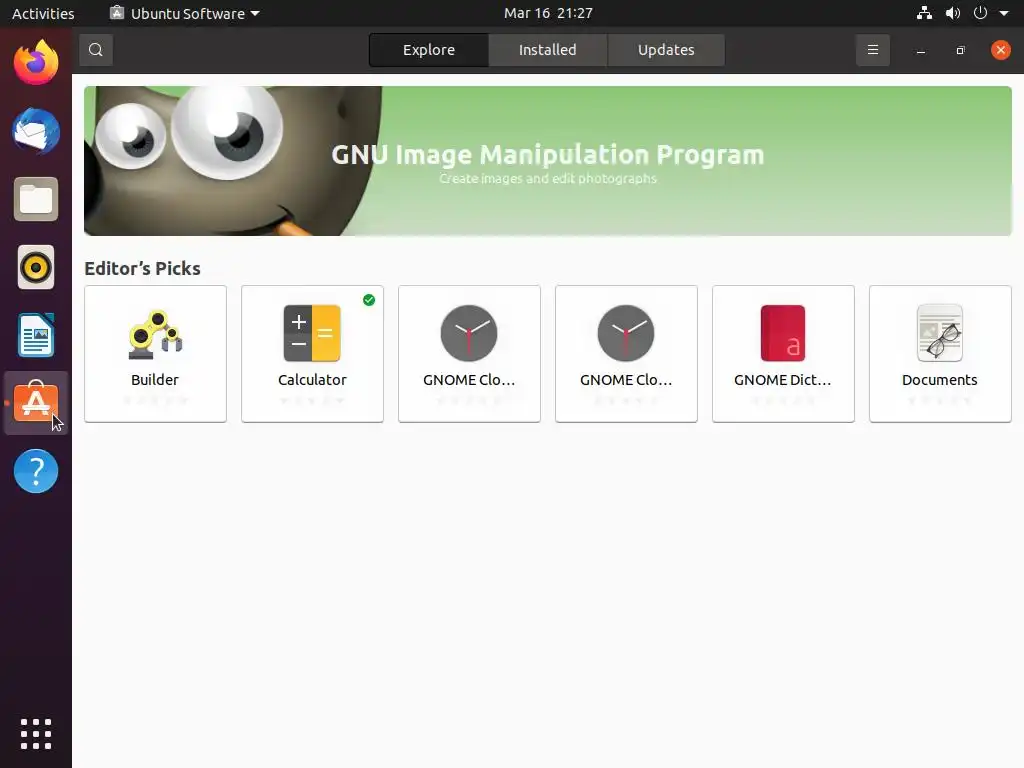The image size is (1024, 768).
Task: Show Applications grid
Action: [36, 734]
